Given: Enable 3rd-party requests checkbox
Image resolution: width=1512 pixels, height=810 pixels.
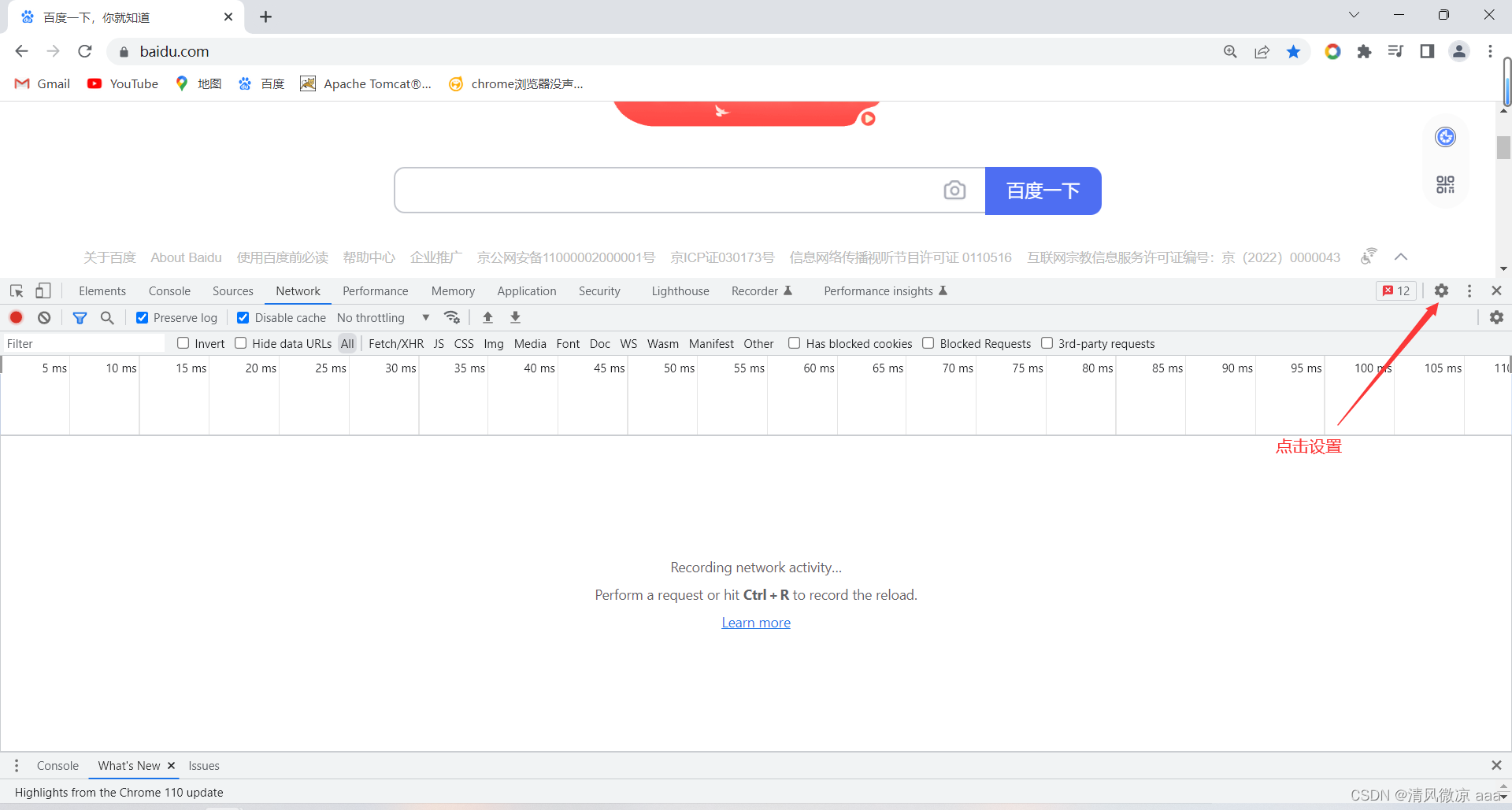Looking at the screenshot, I should pos(1047,343).
